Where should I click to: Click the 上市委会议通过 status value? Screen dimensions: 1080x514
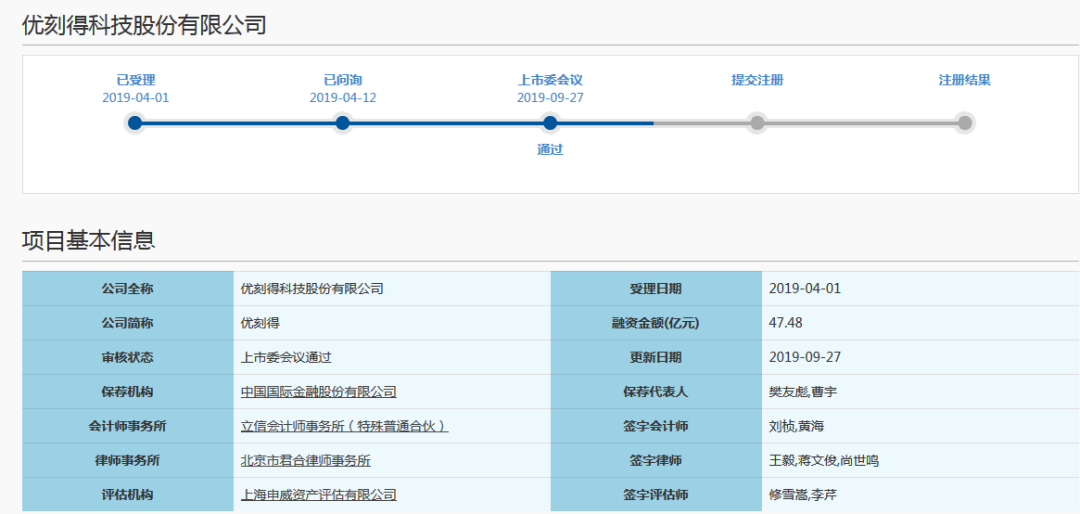(x=286, y=358)
